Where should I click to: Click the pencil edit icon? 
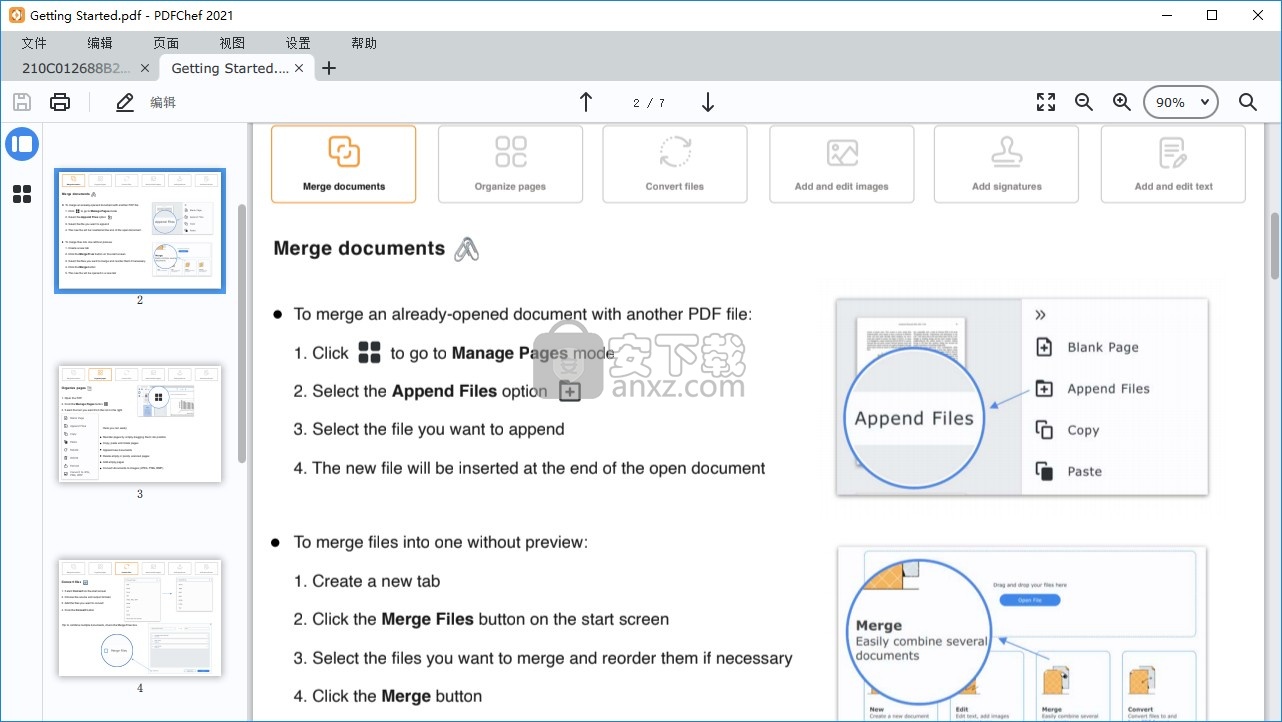tap(124, 102)
